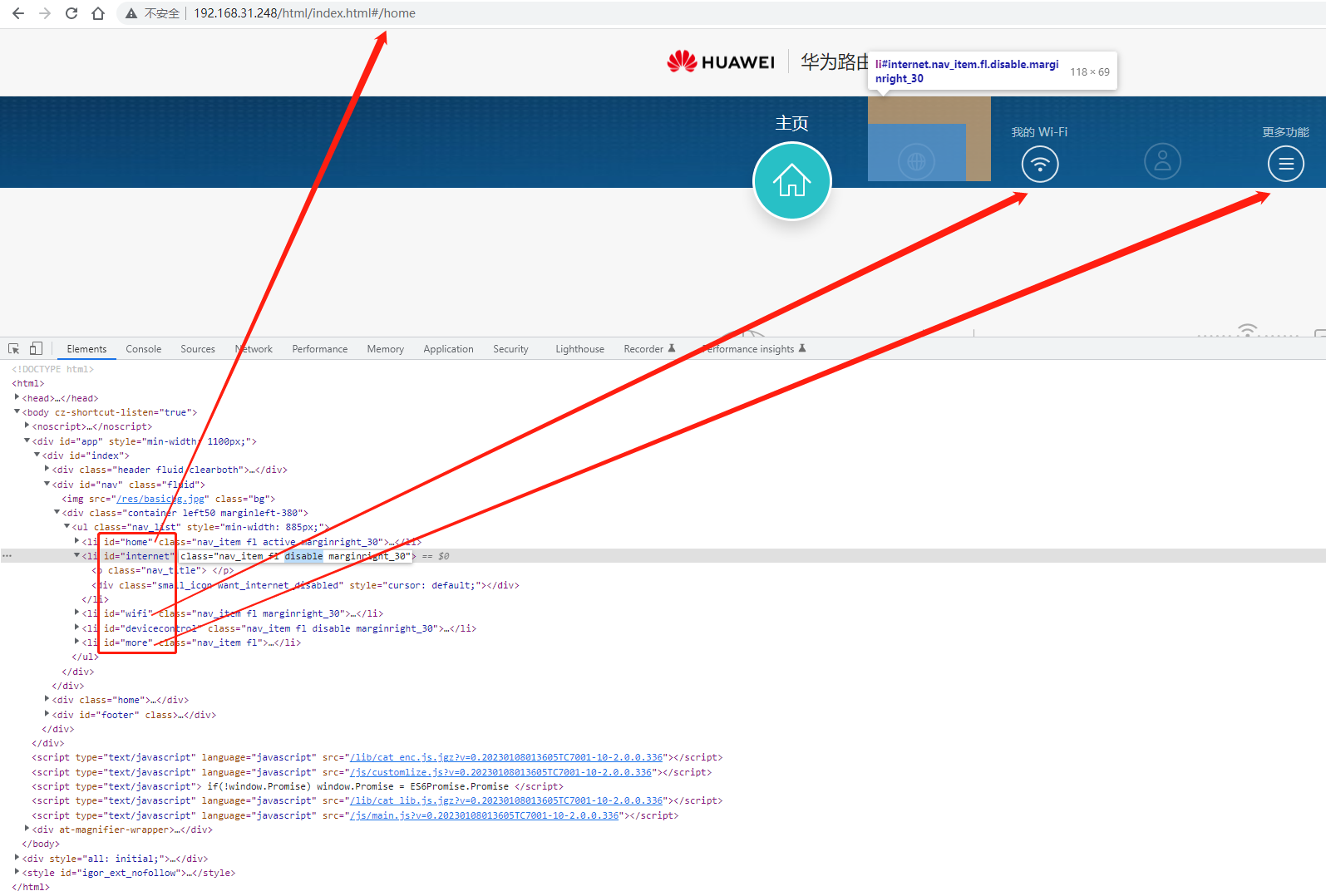
Task: Expand the li id="wifi" node
Action: click(77, 613)
